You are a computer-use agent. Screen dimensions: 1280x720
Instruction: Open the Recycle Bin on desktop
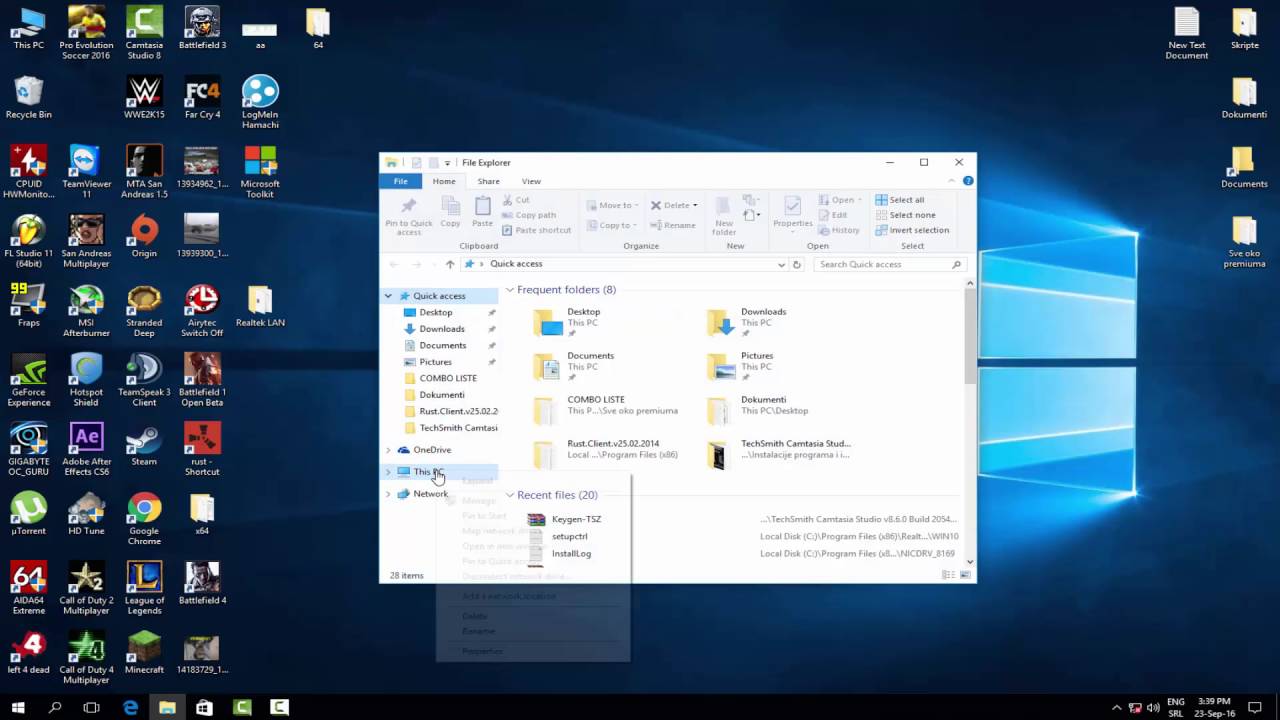point(28,98)
